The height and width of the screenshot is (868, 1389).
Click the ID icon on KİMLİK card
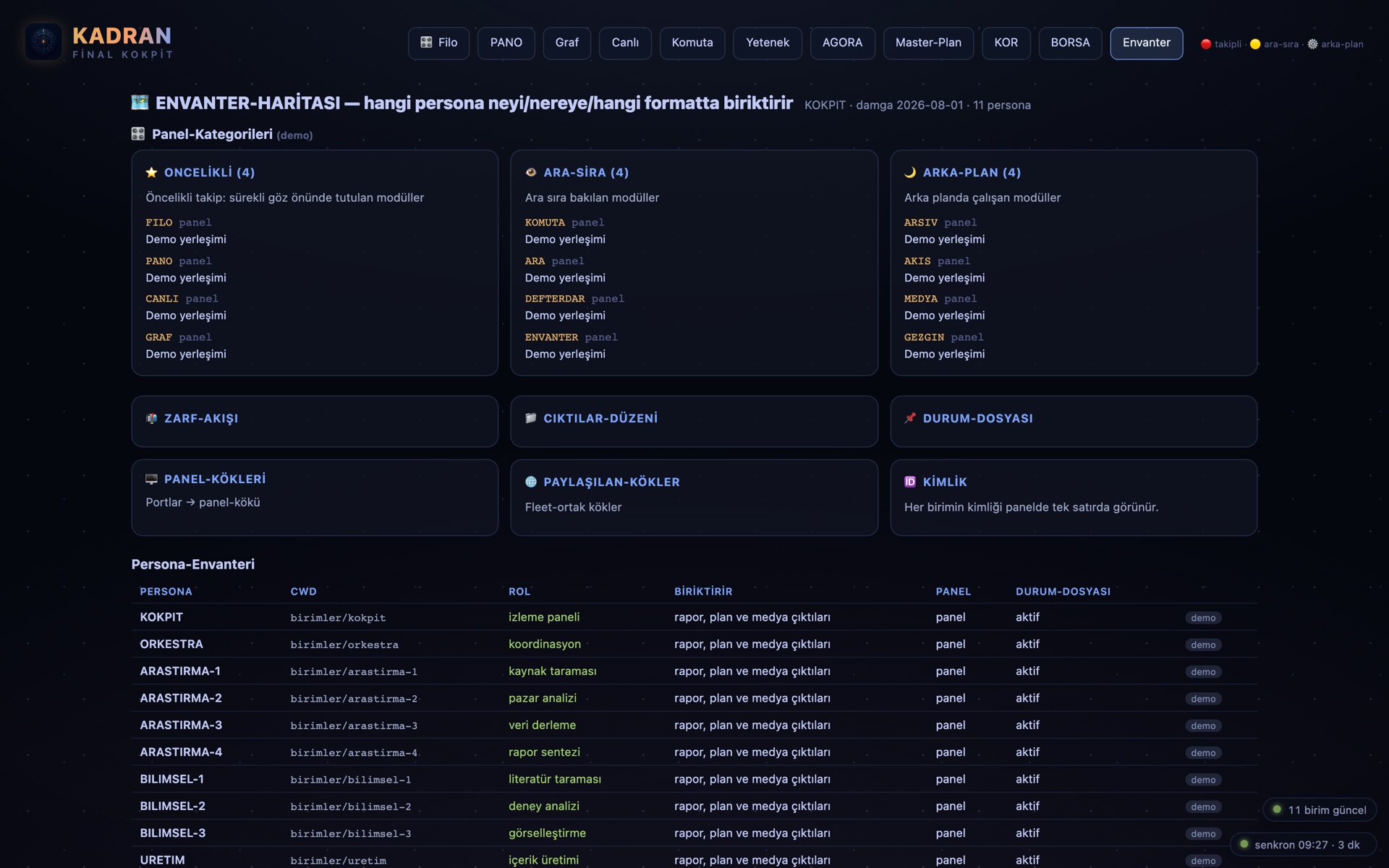coord(910,482)
